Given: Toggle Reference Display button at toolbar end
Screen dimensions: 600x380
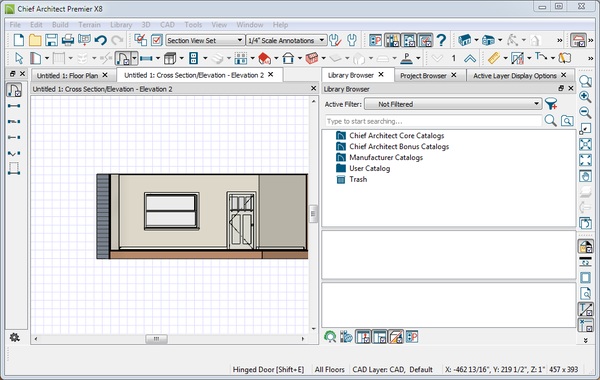Looking at the screenshot, I should point(579,40).
